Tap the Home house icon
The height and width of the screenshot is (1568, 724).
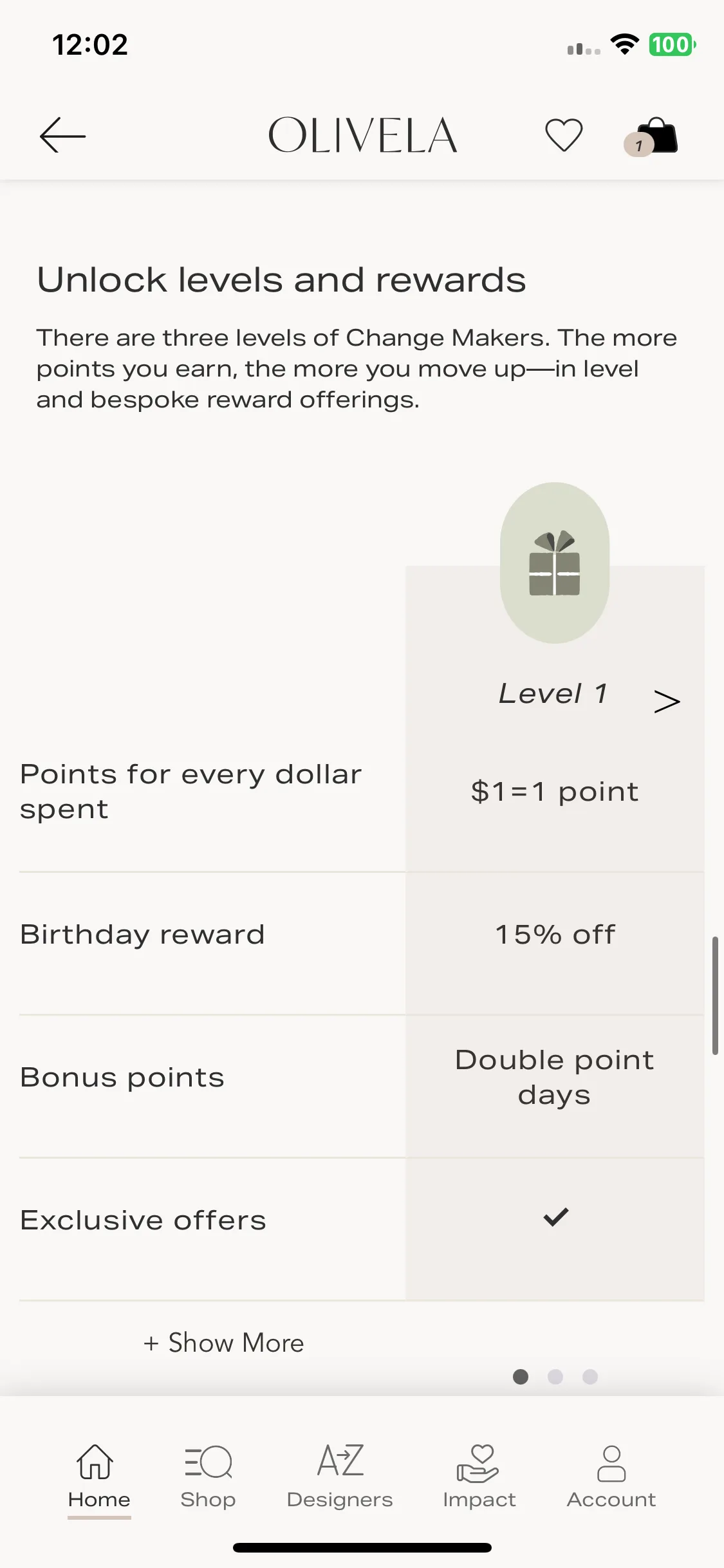coord(95,1461)
